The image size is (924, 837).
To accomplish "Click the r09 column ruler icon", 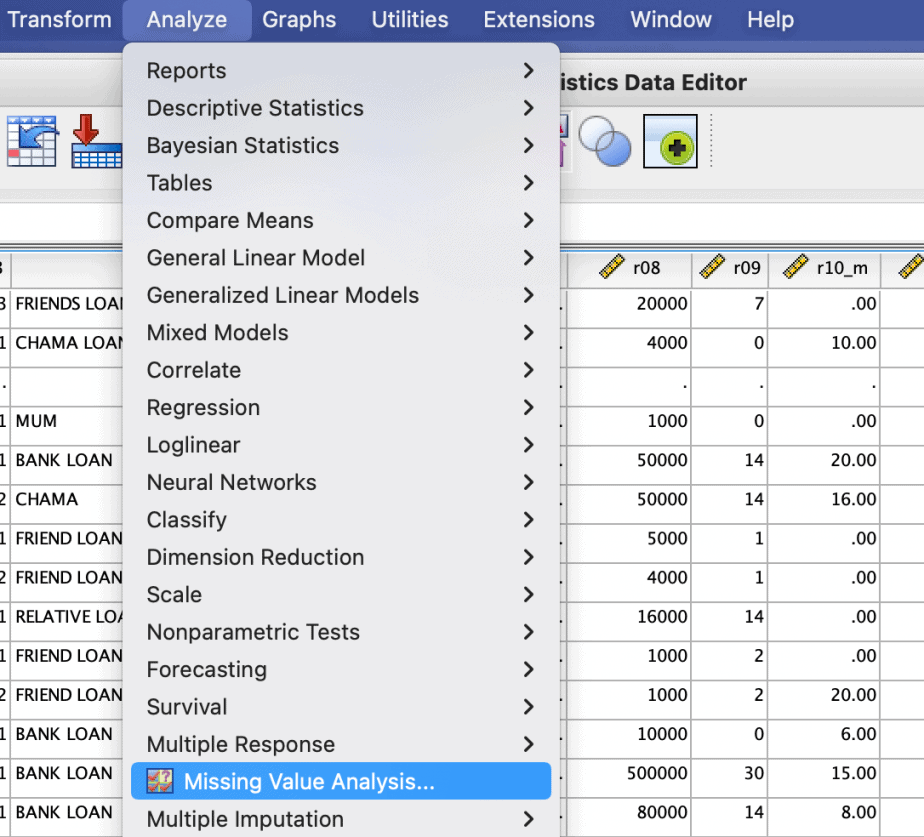I will pos(712,266).
